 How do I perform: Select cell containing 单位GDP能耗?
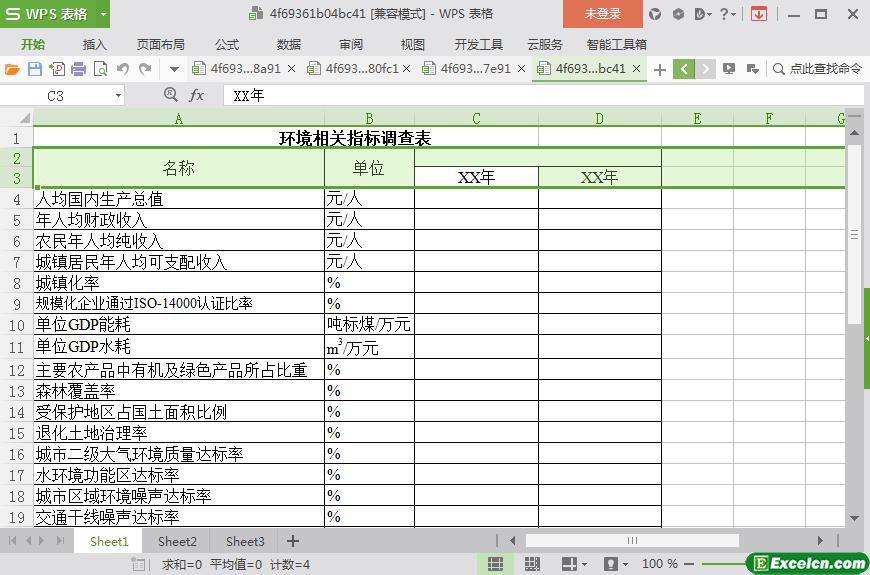[x=179, y=325]
